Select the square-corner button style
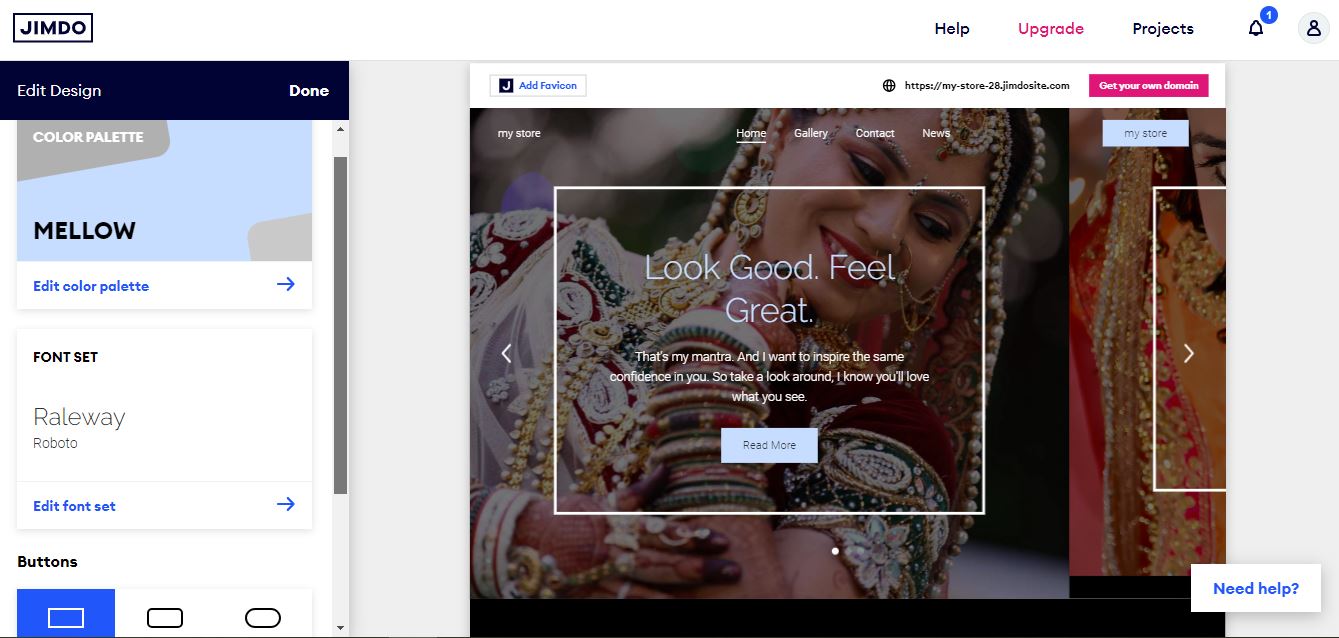1339x638 pixels. pos(66,616)
